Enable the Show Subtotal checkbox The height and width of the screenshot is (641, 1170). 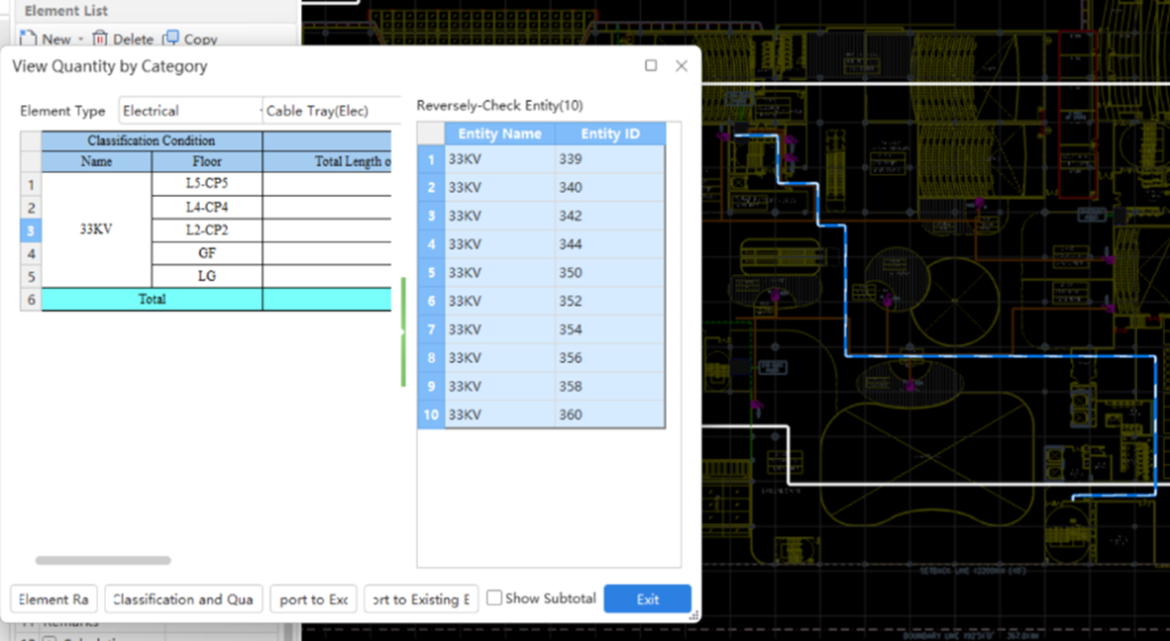(494, 597)
